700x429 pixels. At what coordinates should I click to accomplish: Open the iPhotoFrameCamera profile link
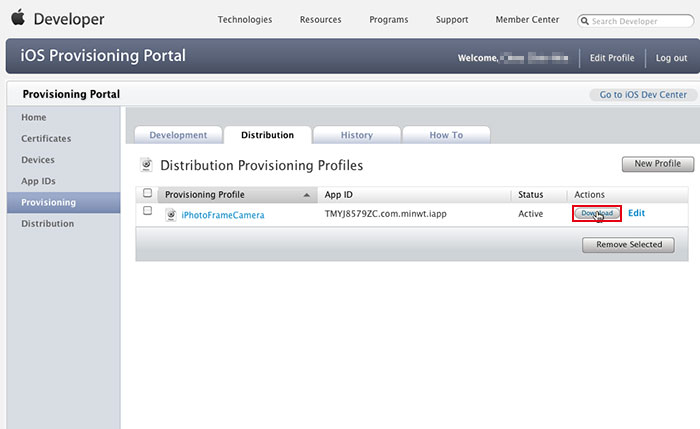(x=223, y=215)
